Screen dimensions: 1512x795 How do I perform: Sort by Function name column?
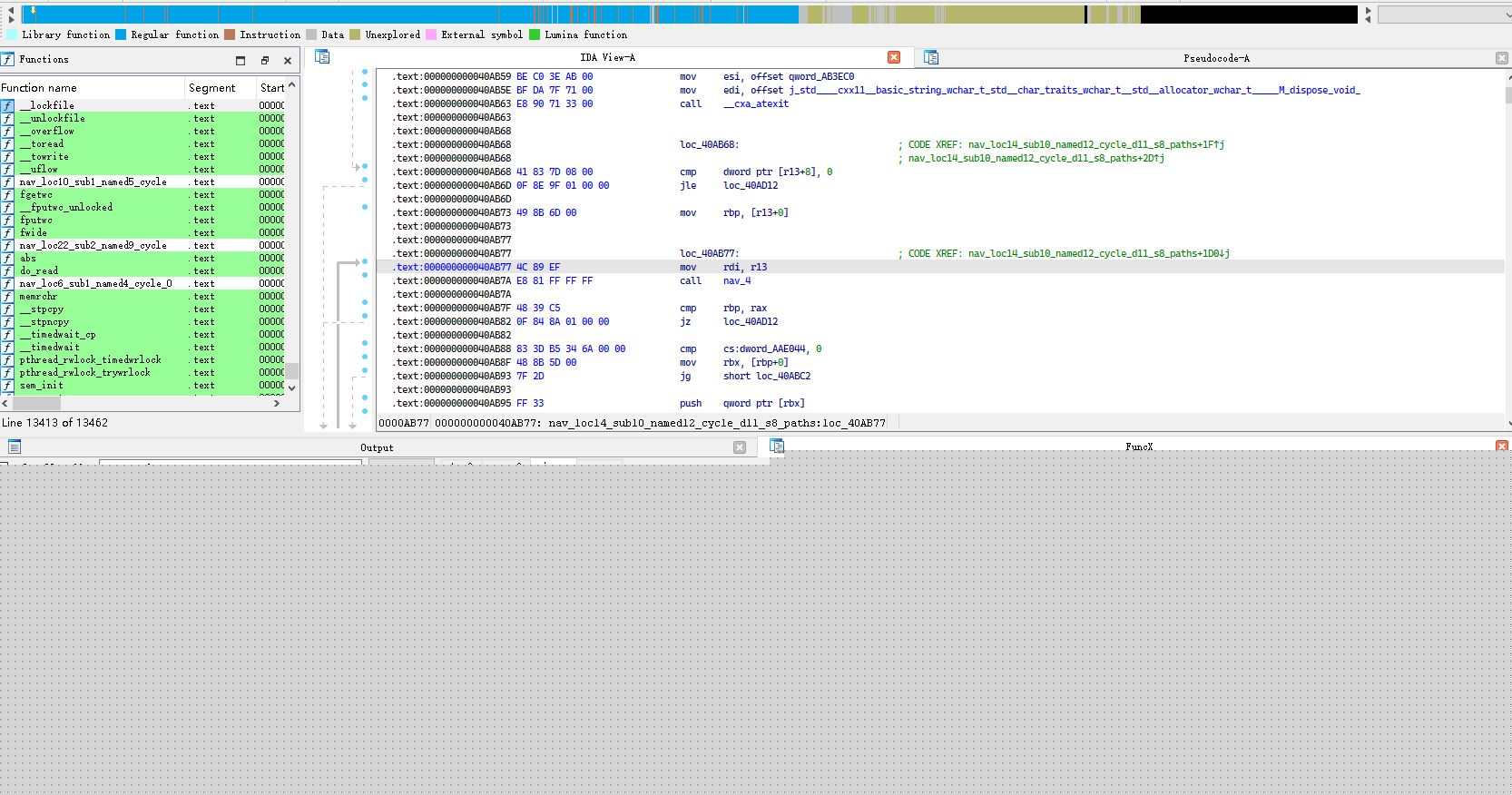[92, 88]
